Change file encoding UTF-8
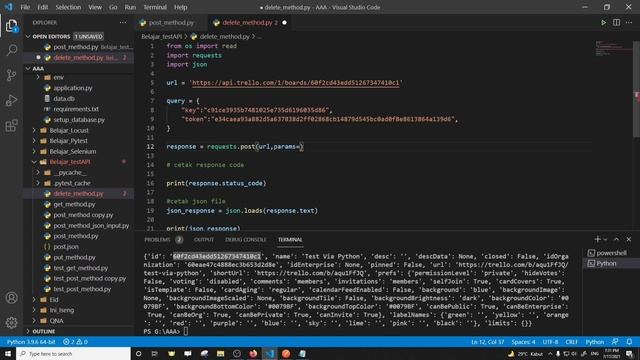 [550, 342]
